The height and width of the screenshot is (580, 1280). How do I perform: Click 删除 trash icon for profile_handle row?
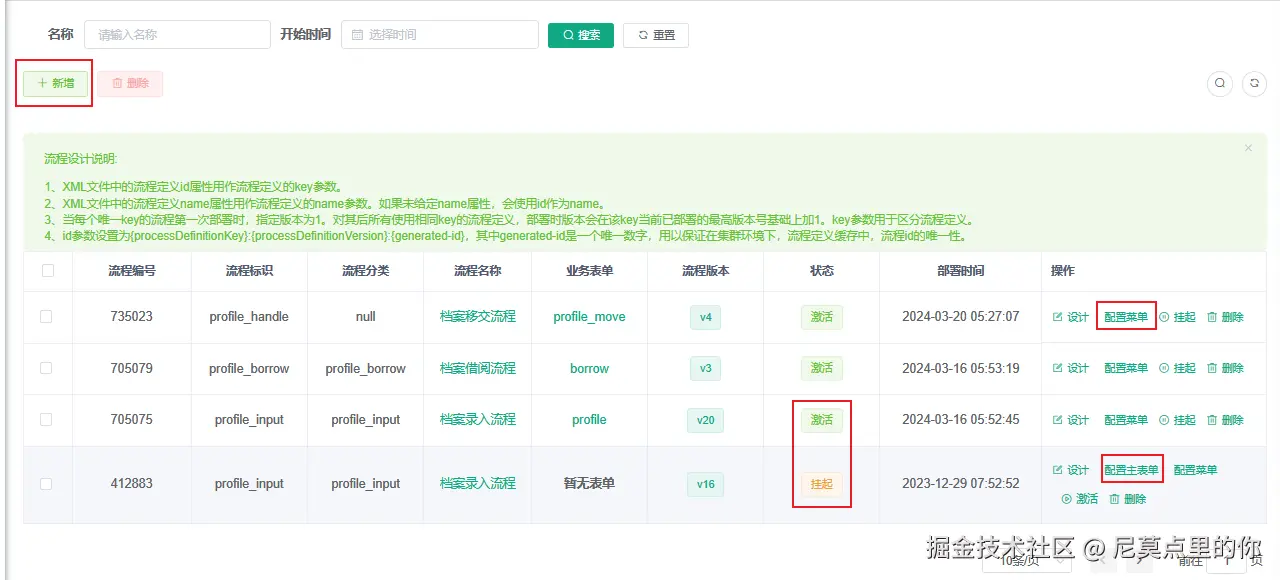(x=1226, y=317)
